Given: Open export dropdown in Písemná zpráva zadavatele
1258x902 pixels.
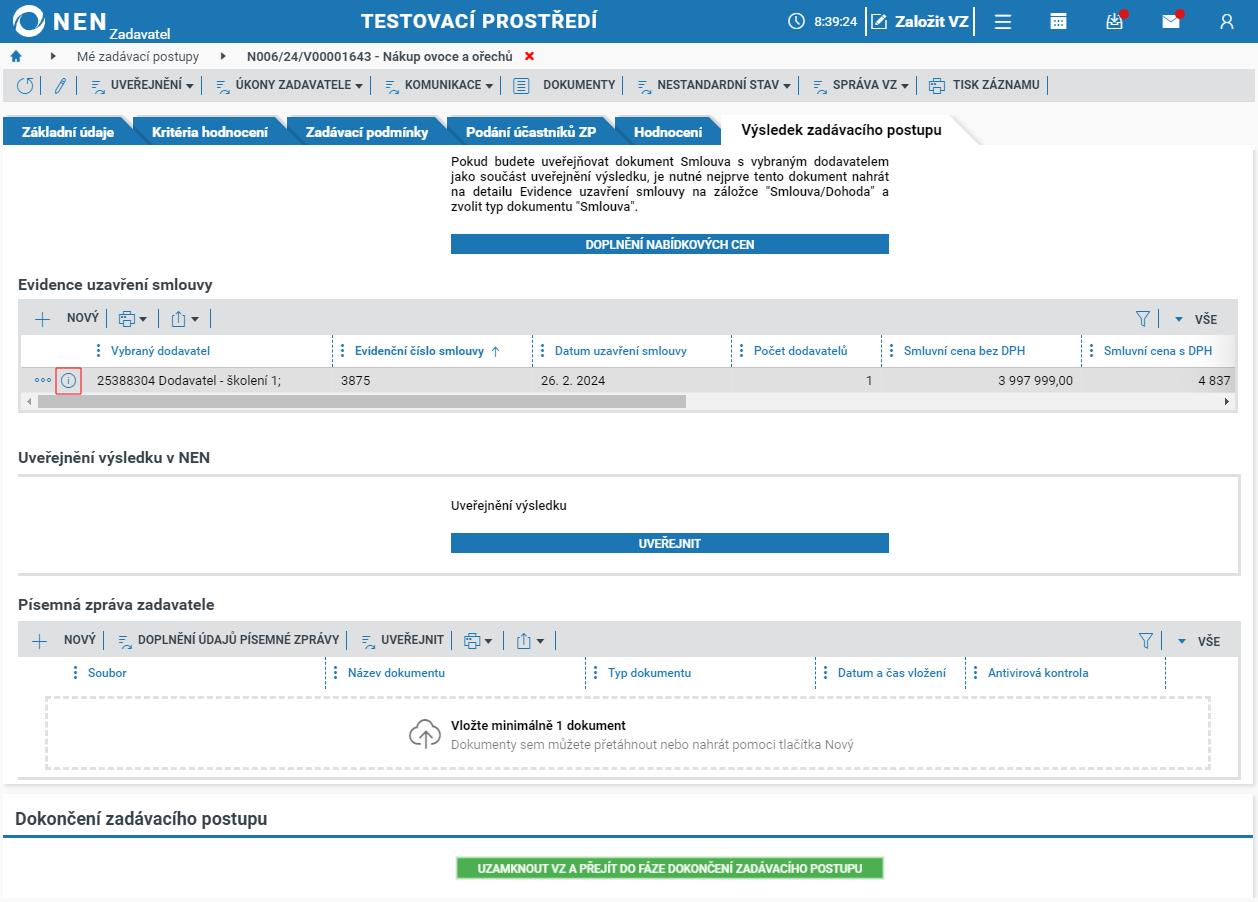Looking at the screenshot, I should tap(530, 641).
